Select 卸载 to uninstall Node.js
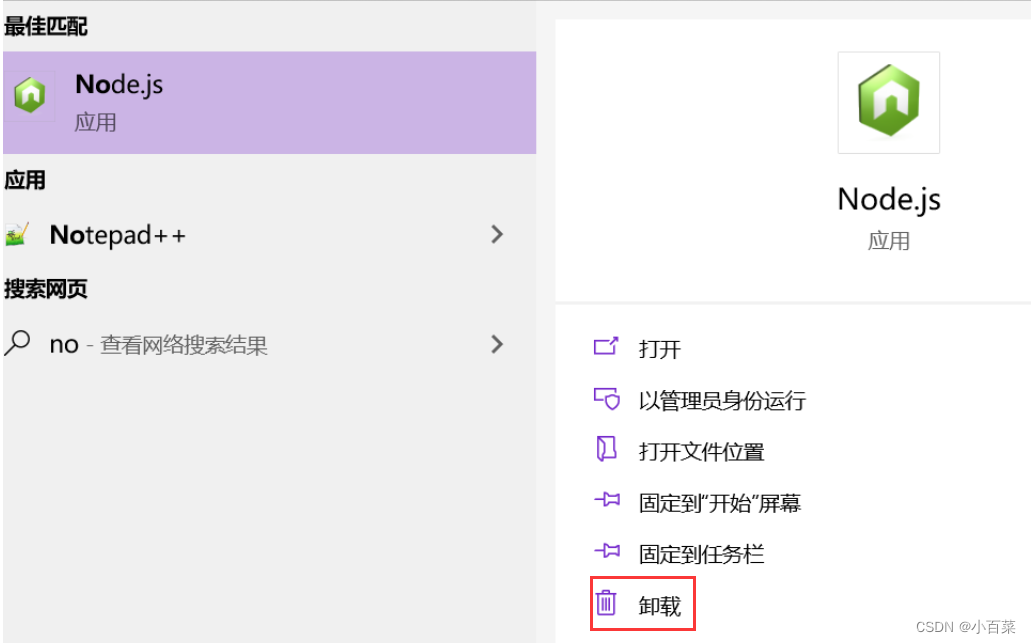 coord(659,603)
